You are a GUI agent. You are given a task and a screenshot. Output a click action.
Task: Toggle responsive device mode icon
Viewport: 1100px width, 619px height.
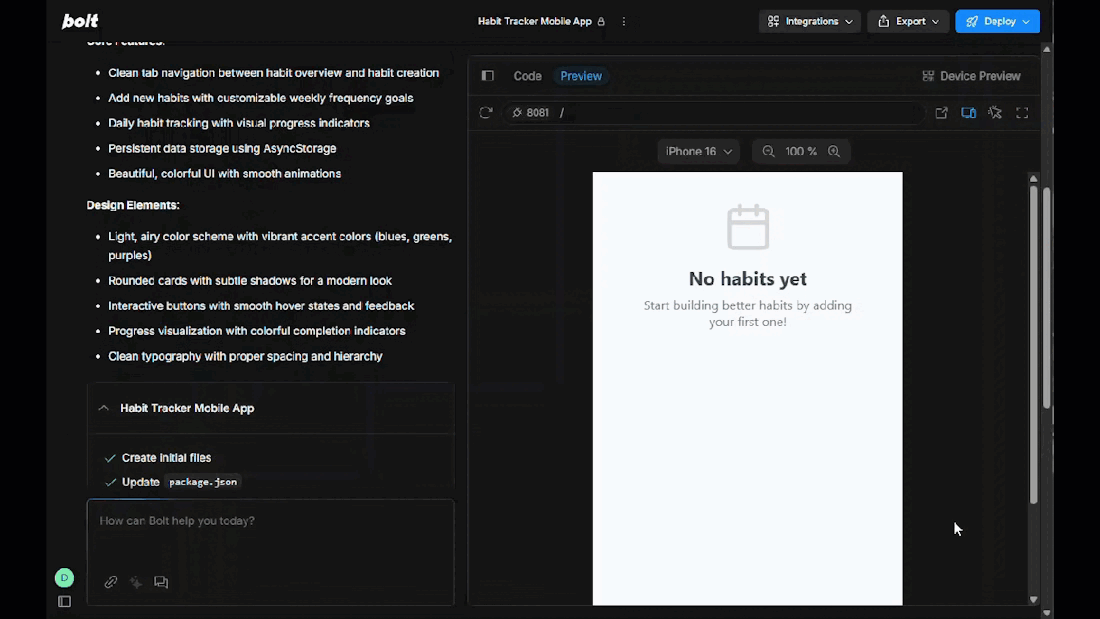(968, 112)
